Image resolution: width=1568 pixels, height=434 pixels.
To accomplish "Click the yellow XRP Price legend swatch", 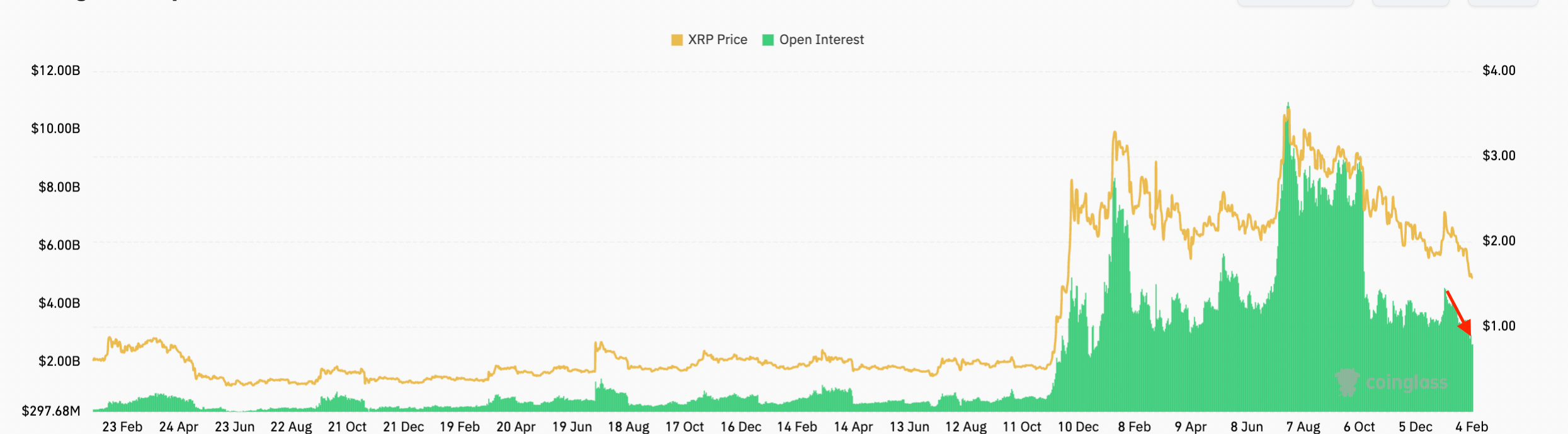I will point(677,40).
